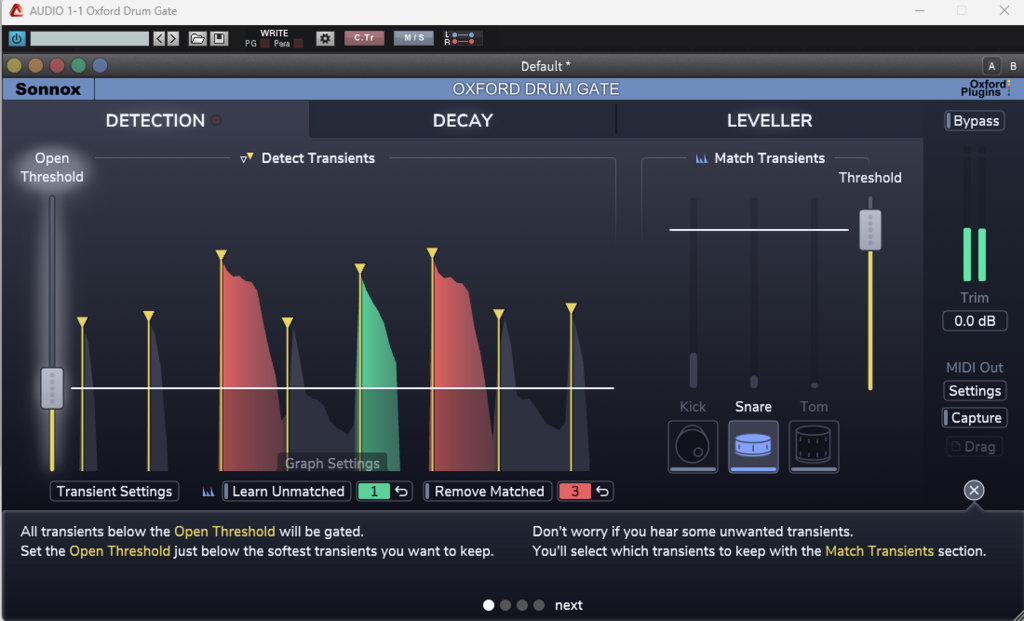
Task: Undo learned transients next to green 1
Action: point(402,491)
